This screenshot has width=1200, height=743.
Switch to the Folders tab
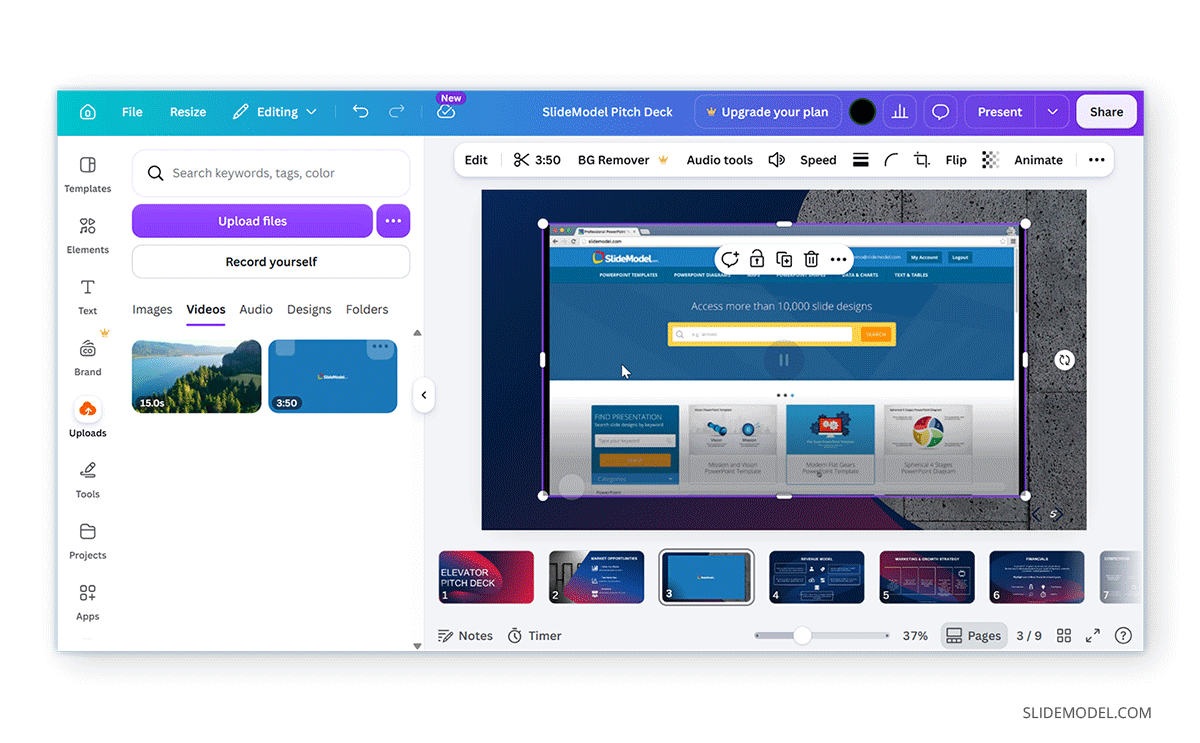[x=367, y=309]
